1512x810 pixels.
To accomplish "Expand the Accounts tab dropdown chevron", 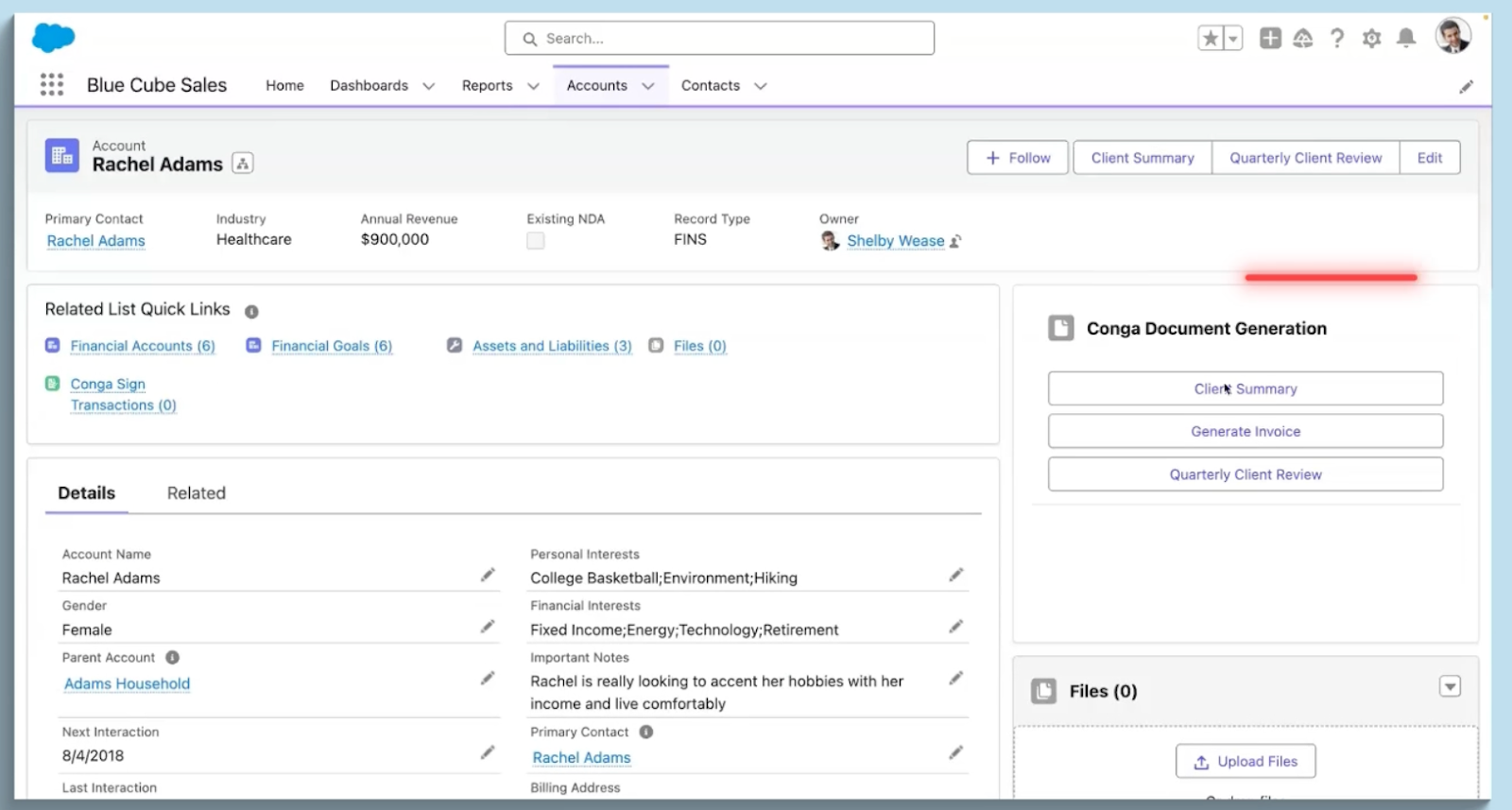I will tap(648, 86).
